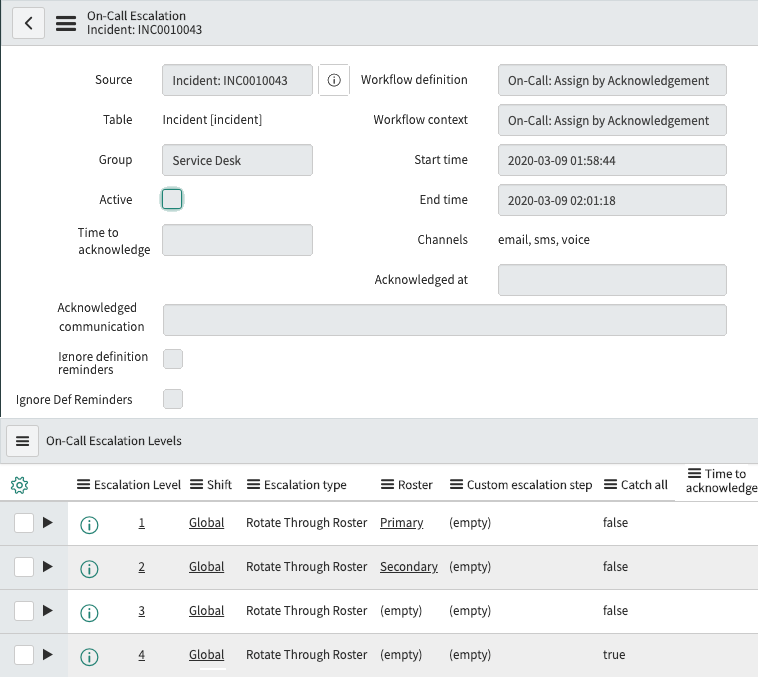Open Escalation type column options menu
The height and width of the screenshot is (678, 758).
tap(253, 484)
